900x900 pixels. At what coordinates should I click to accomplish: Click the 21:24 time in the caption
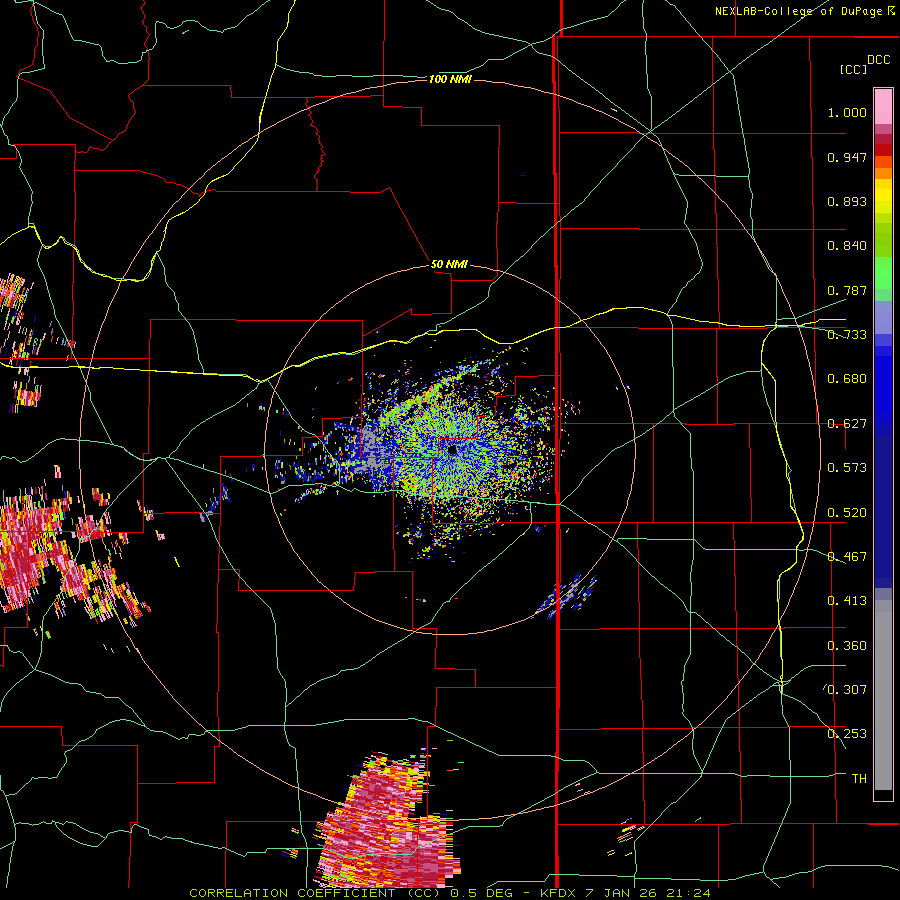pos(688,893)
